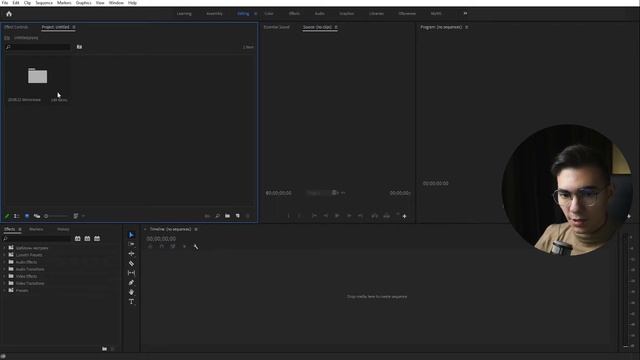Toggle 32-bit Color effects filter

coord(87,238)
